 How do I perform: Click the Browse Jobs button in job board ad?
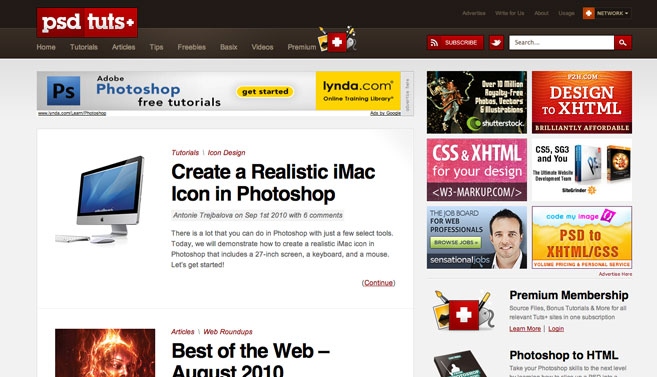[455, 243]
